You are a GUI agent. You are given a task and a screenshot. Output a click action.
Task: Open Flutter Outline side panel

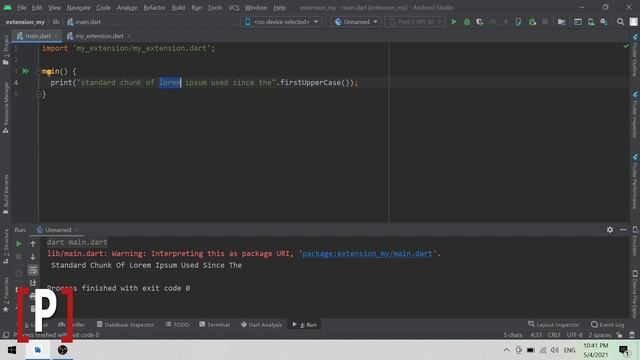pyautogui.click(x=635, y=56)
